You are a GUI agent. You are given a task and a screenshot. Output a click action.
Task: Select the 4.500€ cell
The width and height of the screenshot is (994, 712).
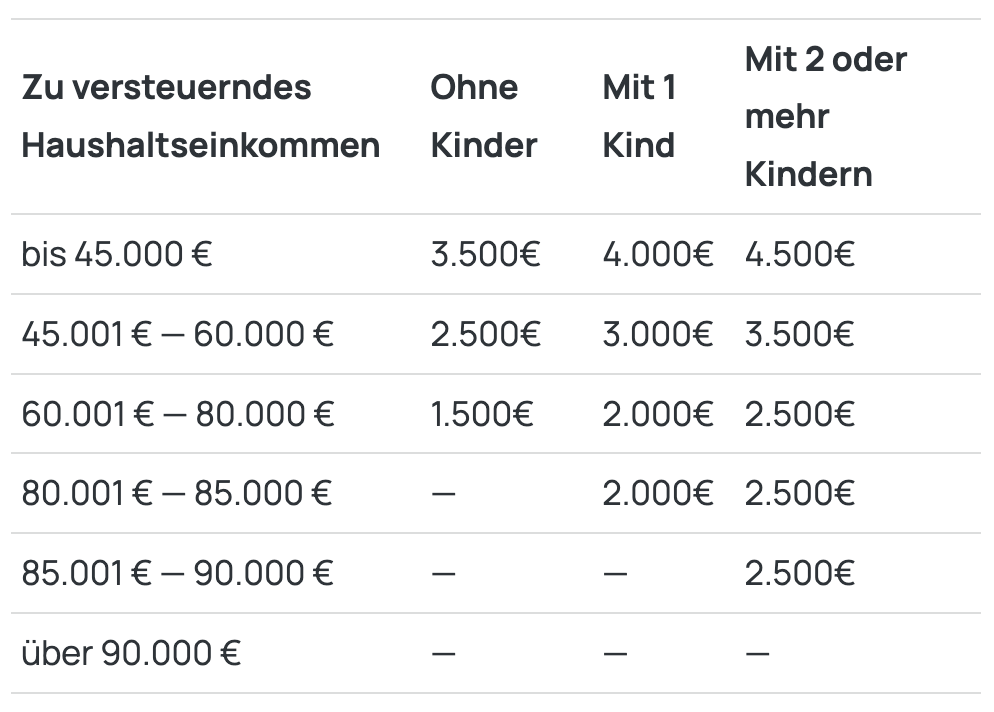tap(799, 254)
